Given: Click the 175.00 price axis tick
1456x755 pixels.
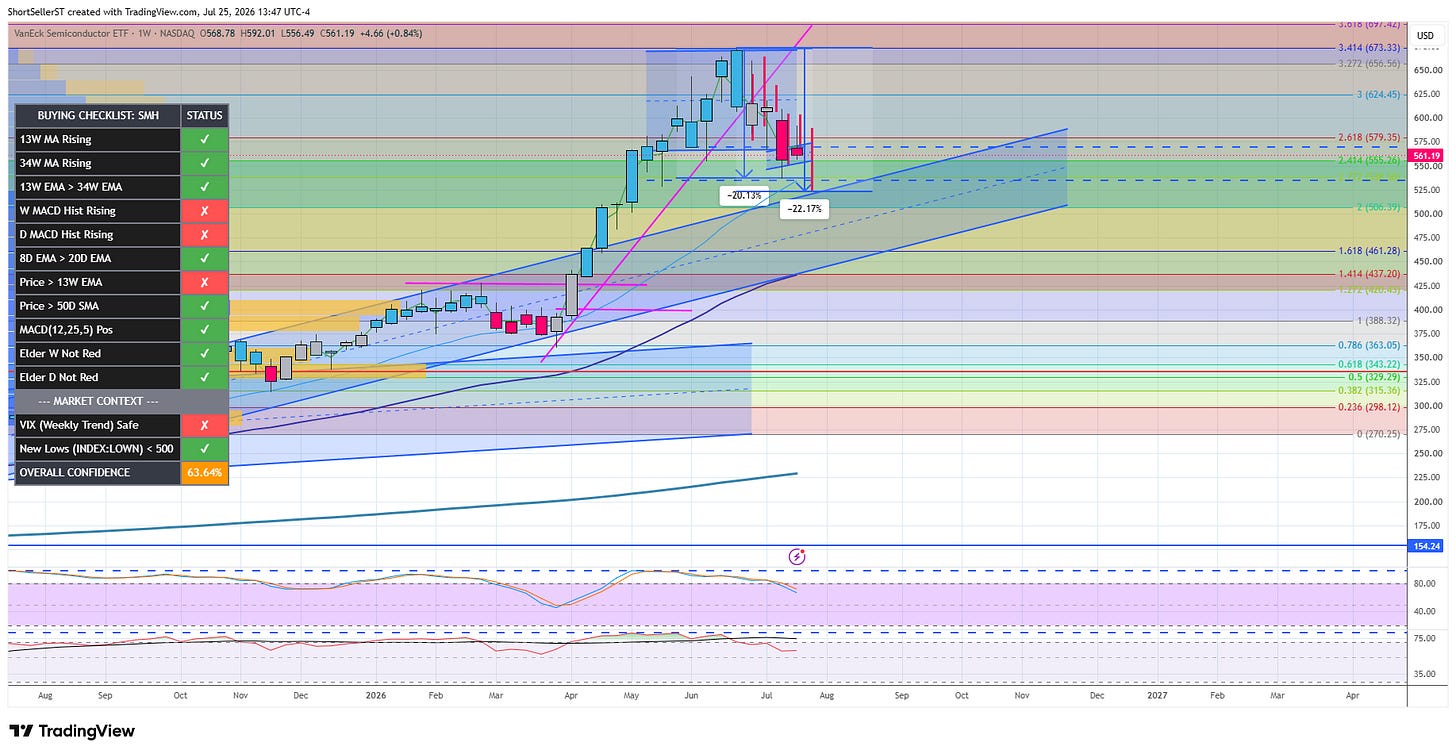Looking at the screenshot, I should click(x=1426, y=526).
